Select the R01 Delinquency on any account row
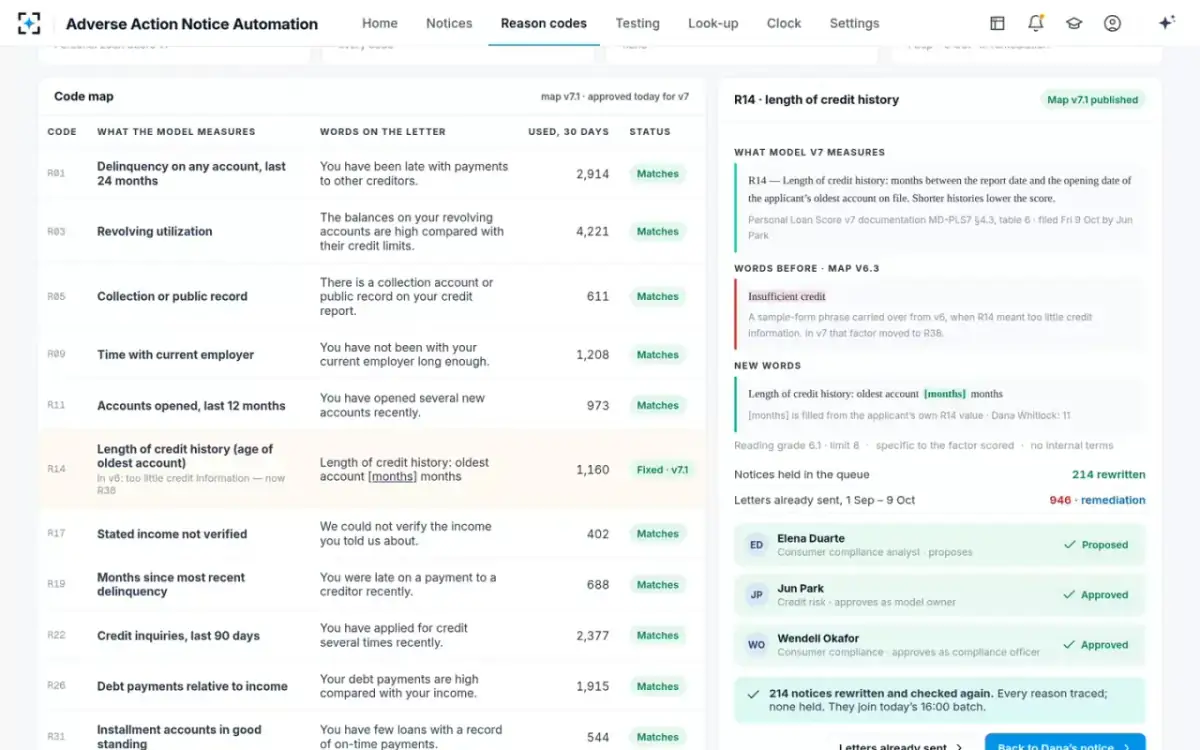 [372, 174]
